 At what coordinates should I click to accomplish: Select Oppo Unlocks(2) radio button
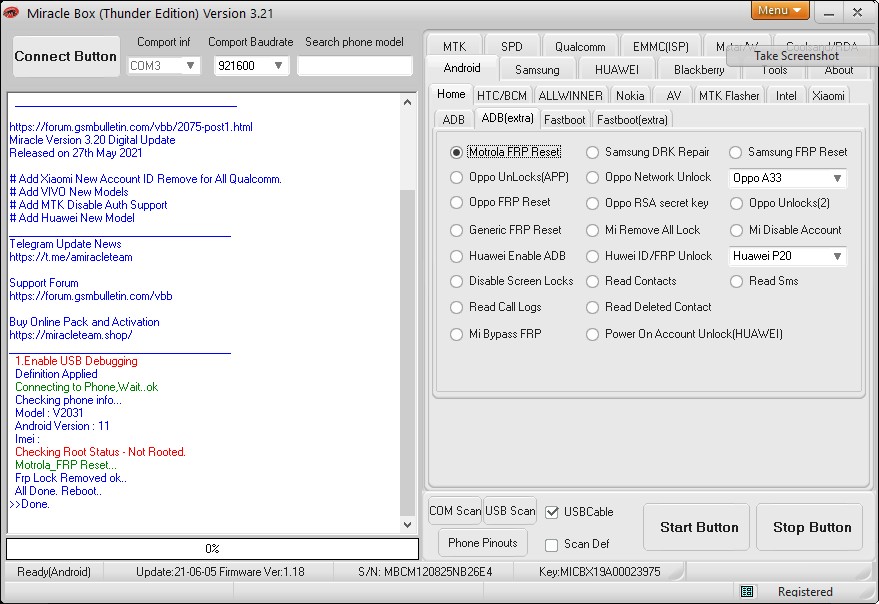[x=735, y=203]
